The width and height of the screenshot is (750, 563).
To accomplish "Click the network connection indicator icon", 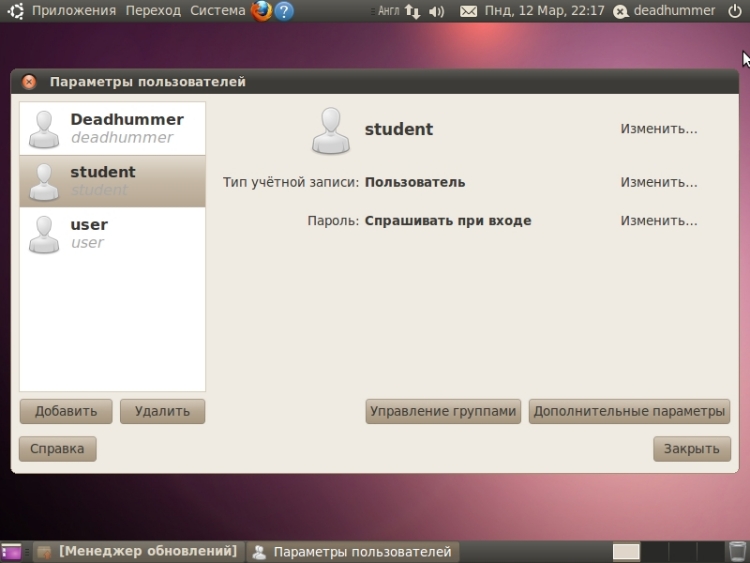I will [x=412, y=11].
